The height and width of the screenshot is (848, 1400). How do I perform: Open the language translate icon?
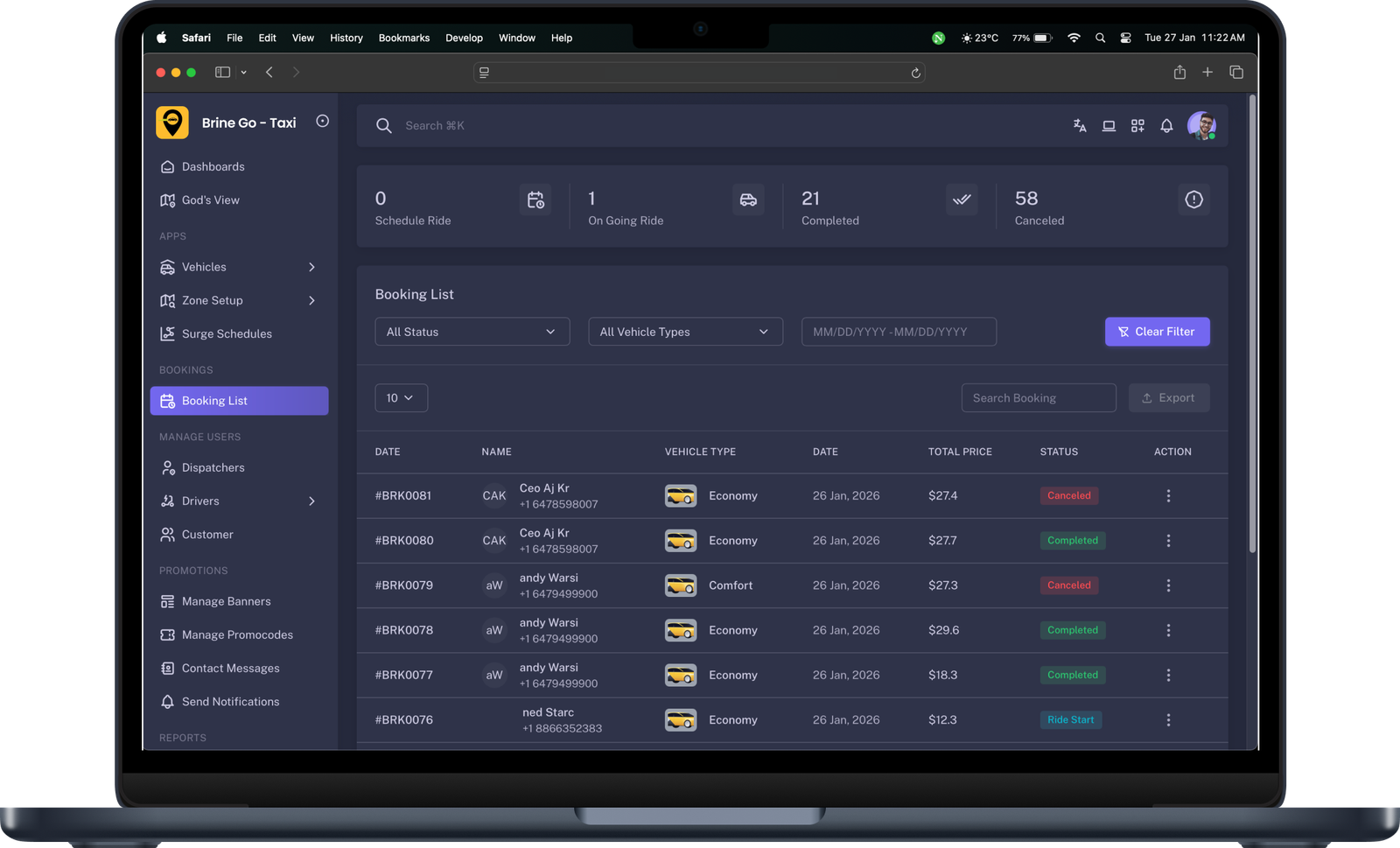click(1080, 126)
